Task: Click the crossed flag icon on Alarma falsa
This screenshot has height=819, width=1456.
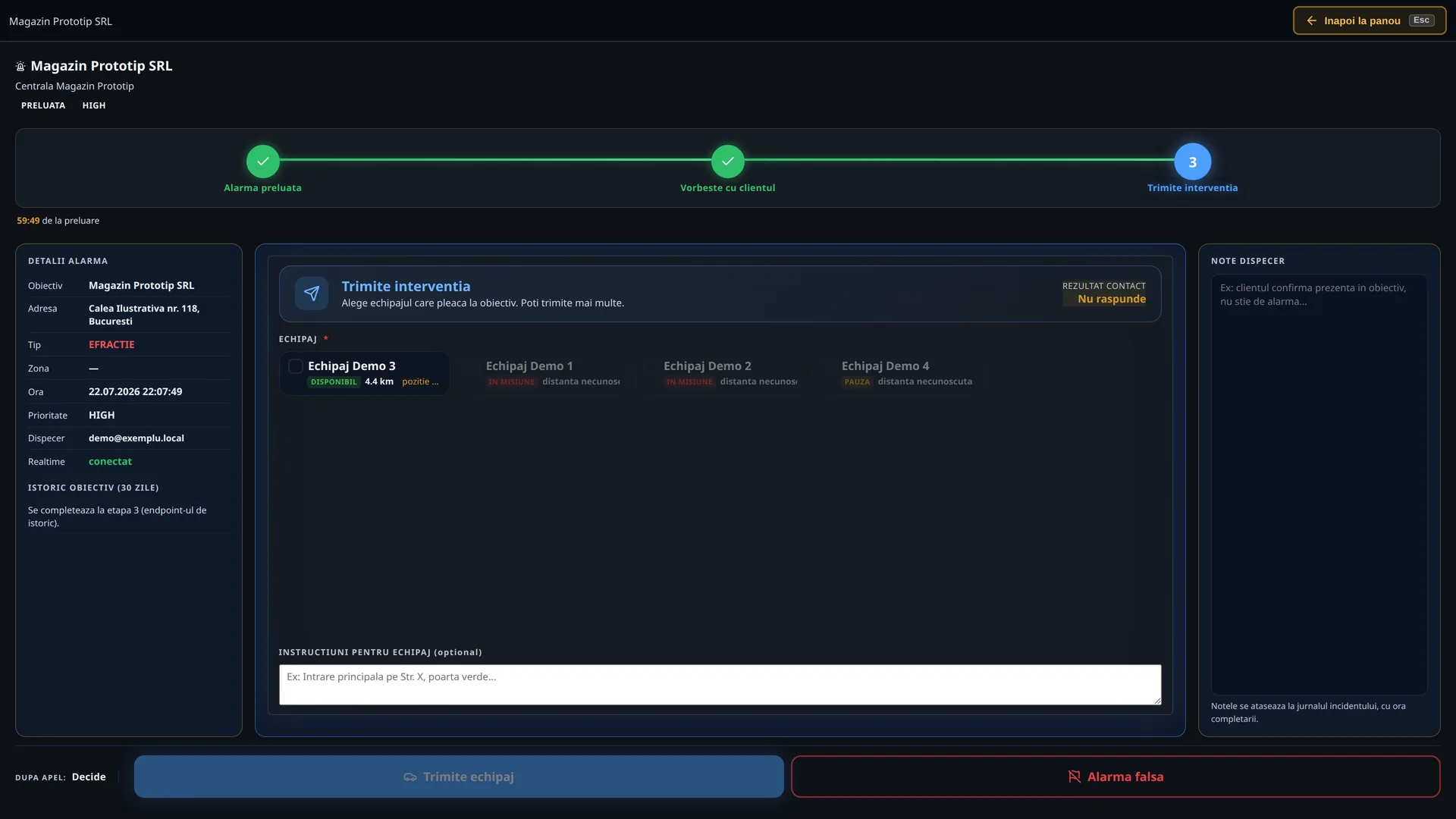Action: point(1074,777)
